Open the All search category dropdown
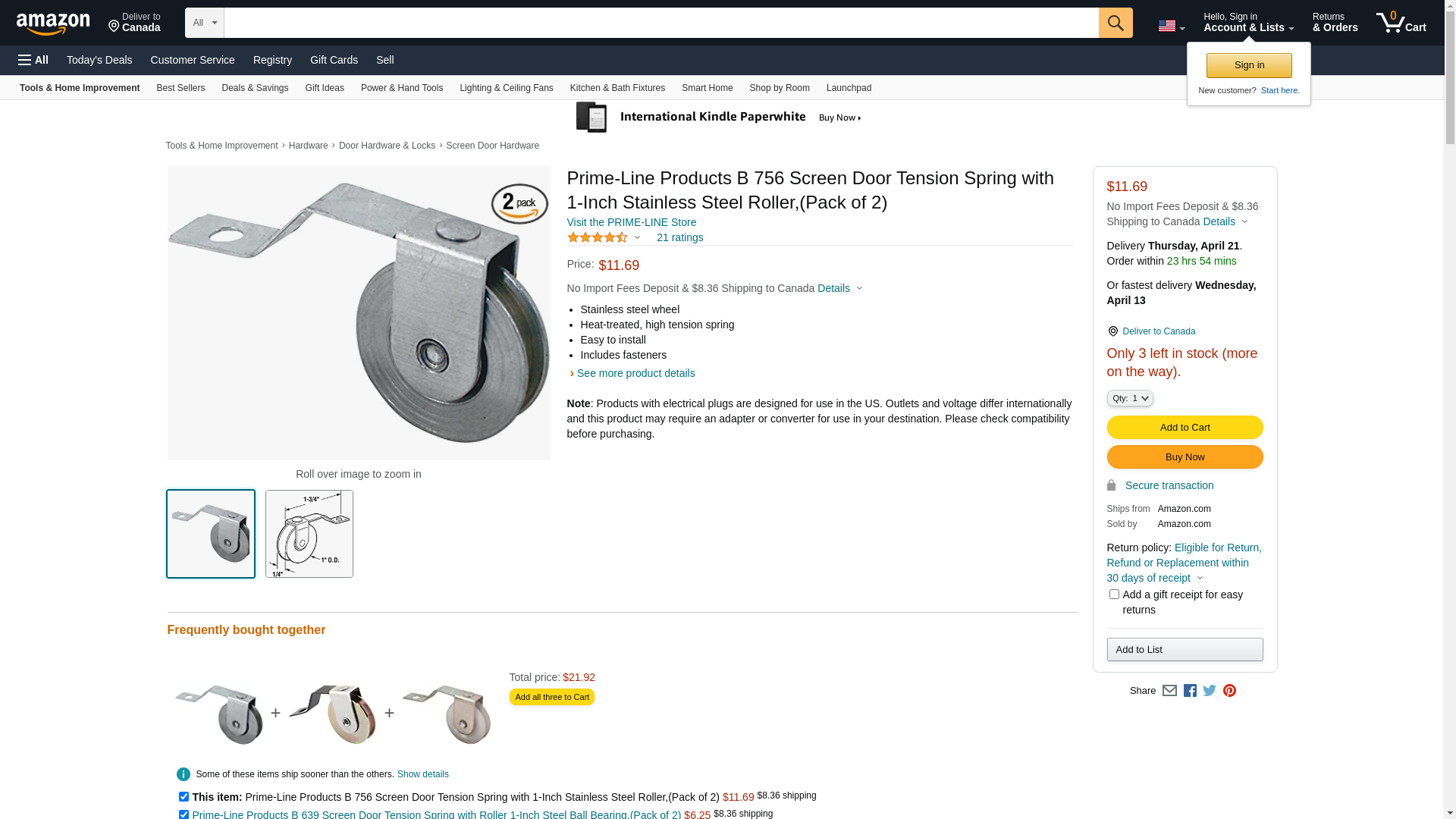This screenshot has height=819, width=1456. pos(204,23)
